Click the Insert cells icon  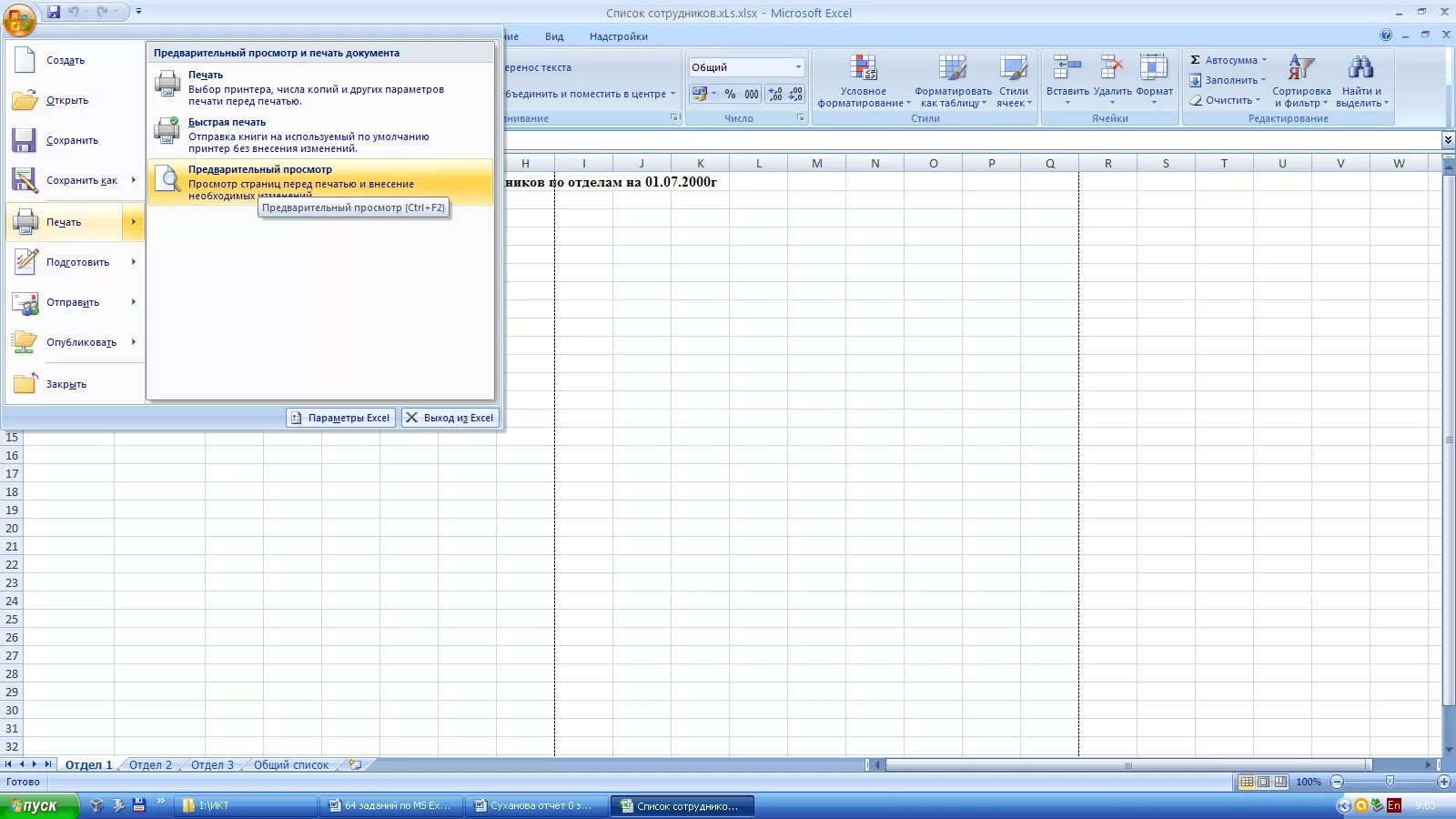coord(1067,68)
